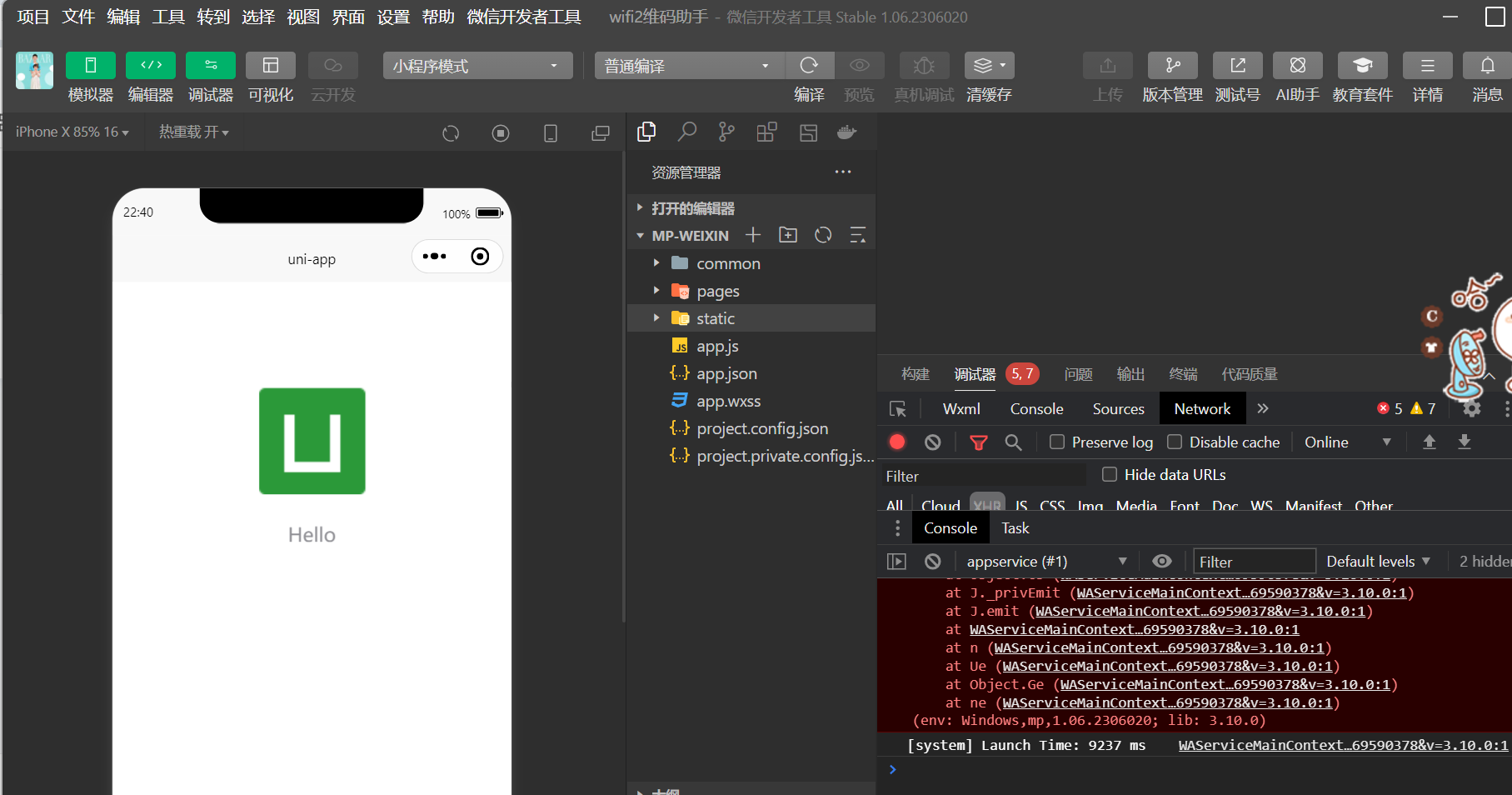This screenshot has height=795, width=1512.
Task: Open the search panel in editor
Action: tap(687, 132)
